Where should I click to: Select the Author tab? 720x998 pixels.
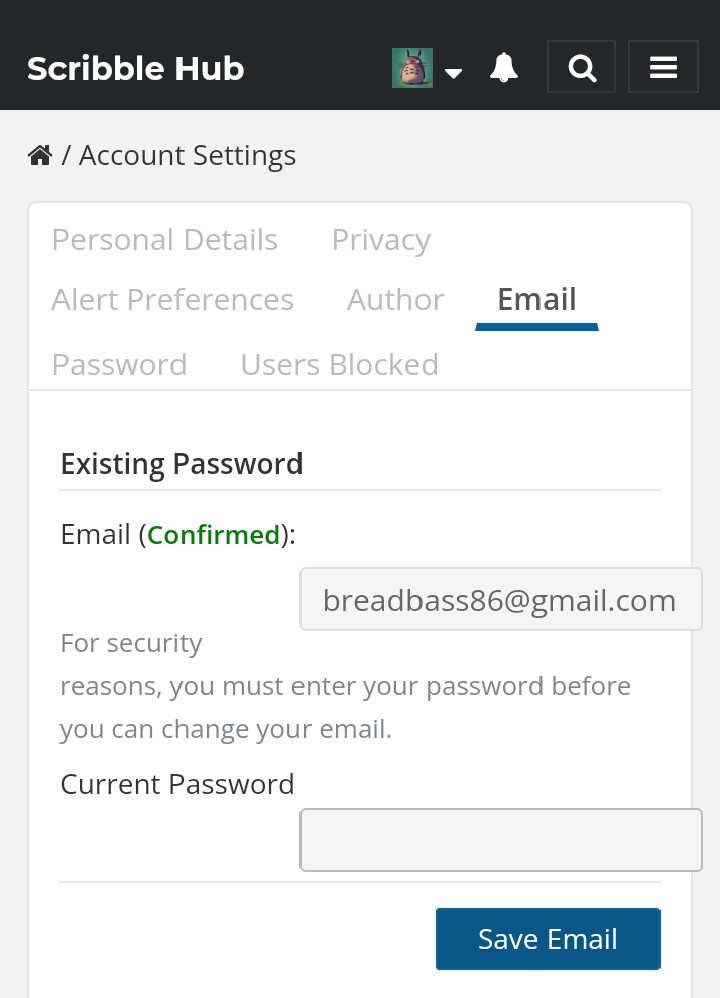(395, 300)
